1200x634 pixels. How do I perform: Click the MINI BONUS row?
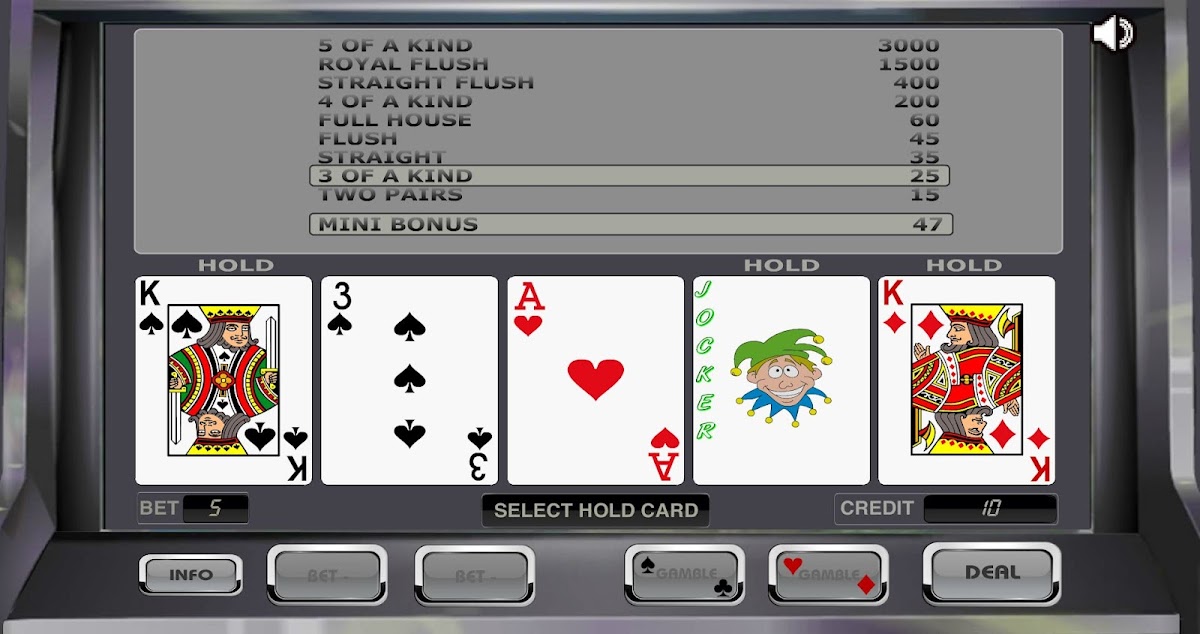pyautogui.click(x=631, y=224)
